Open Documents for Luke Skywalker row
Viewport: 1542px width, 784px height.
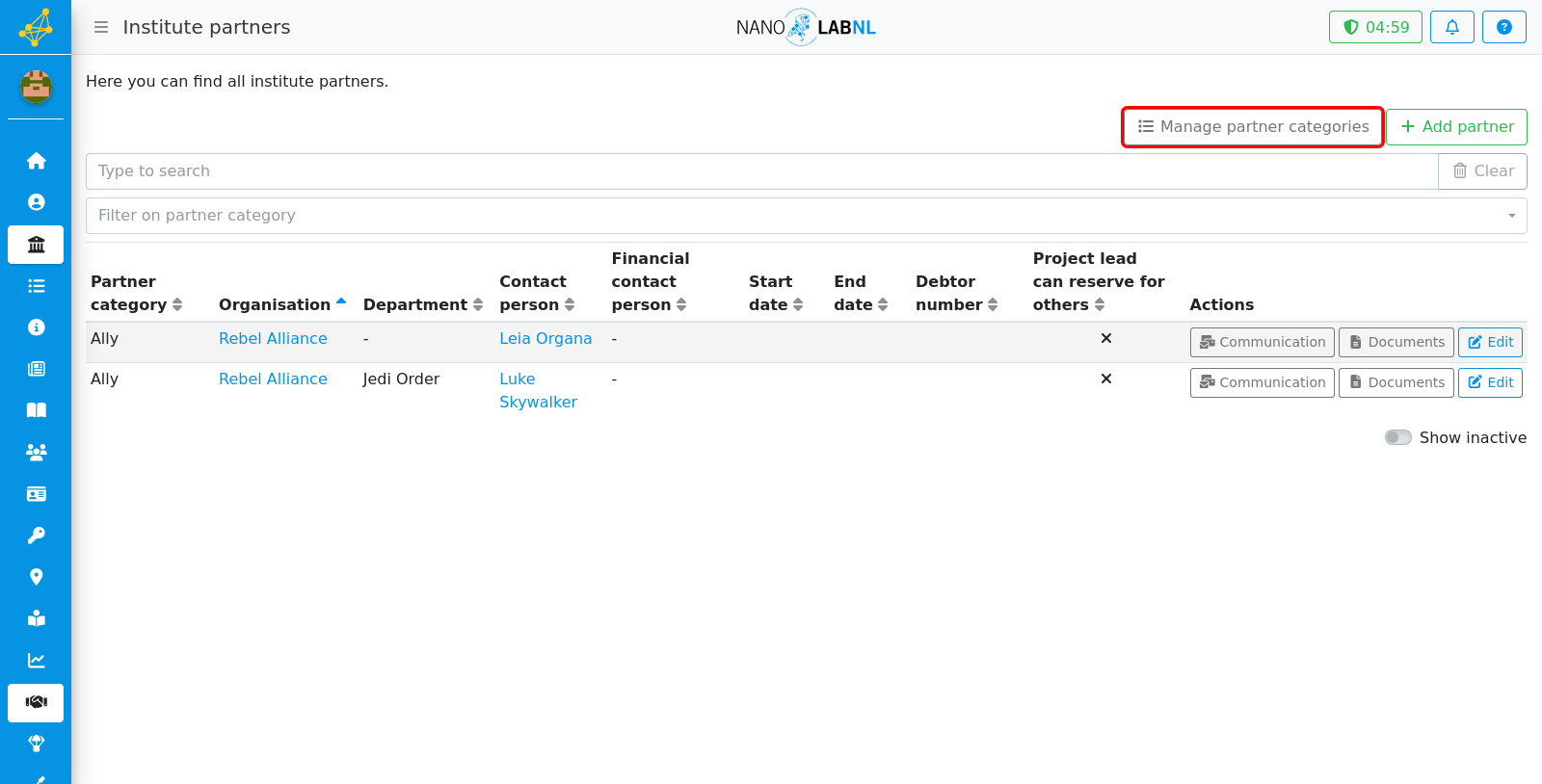1396,382
